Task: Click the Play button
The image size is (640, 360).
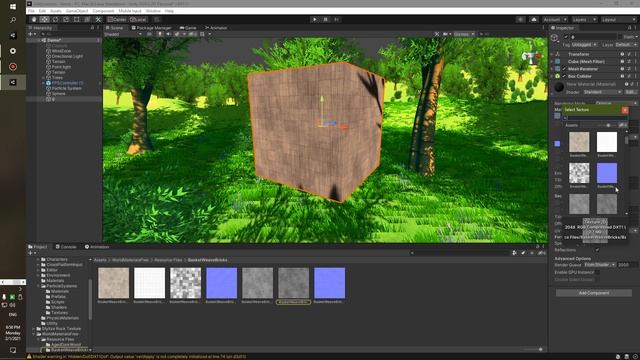Action: [x=314, y=20]
